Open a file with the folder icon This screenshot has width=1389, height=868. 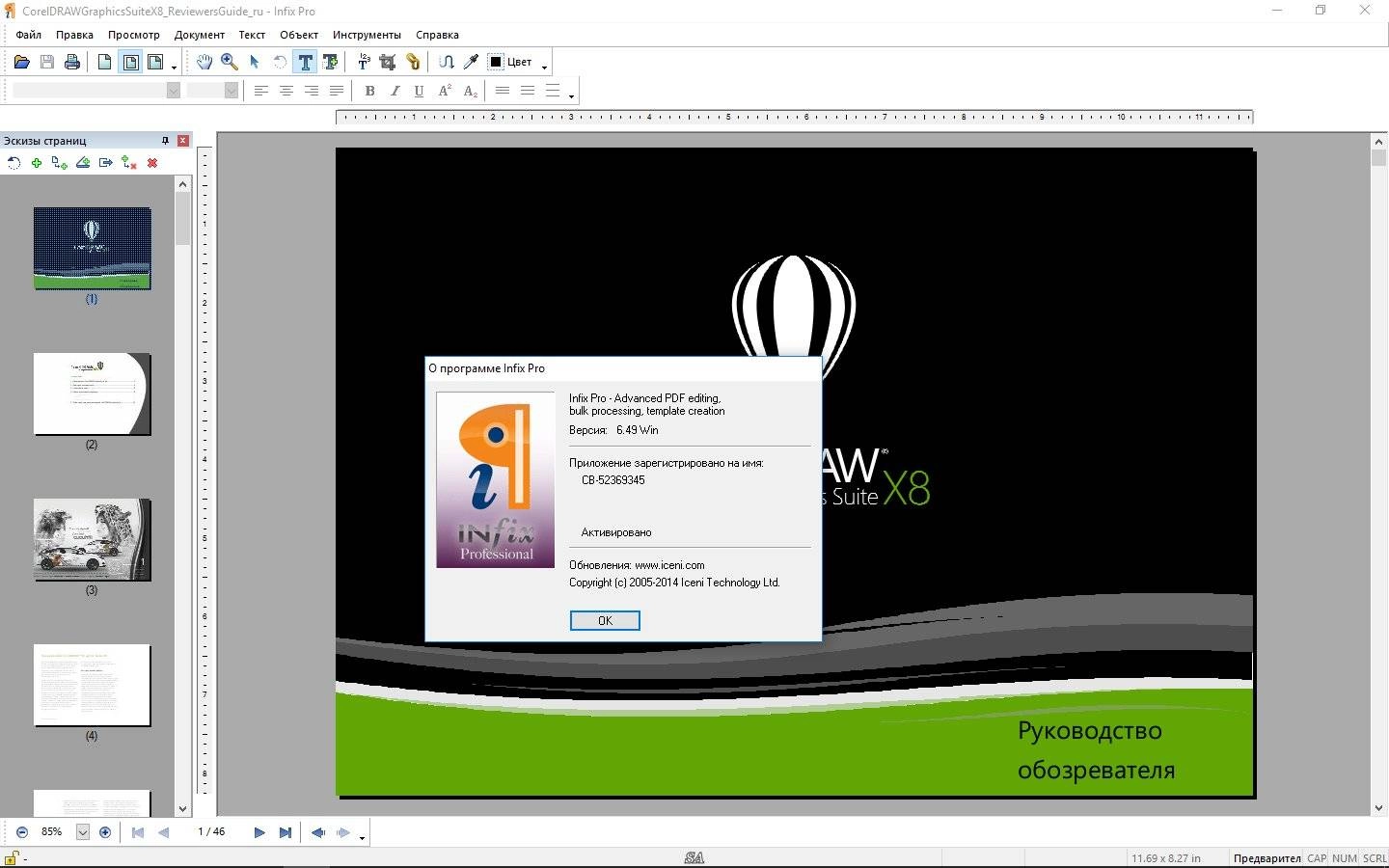pos(21,62)
